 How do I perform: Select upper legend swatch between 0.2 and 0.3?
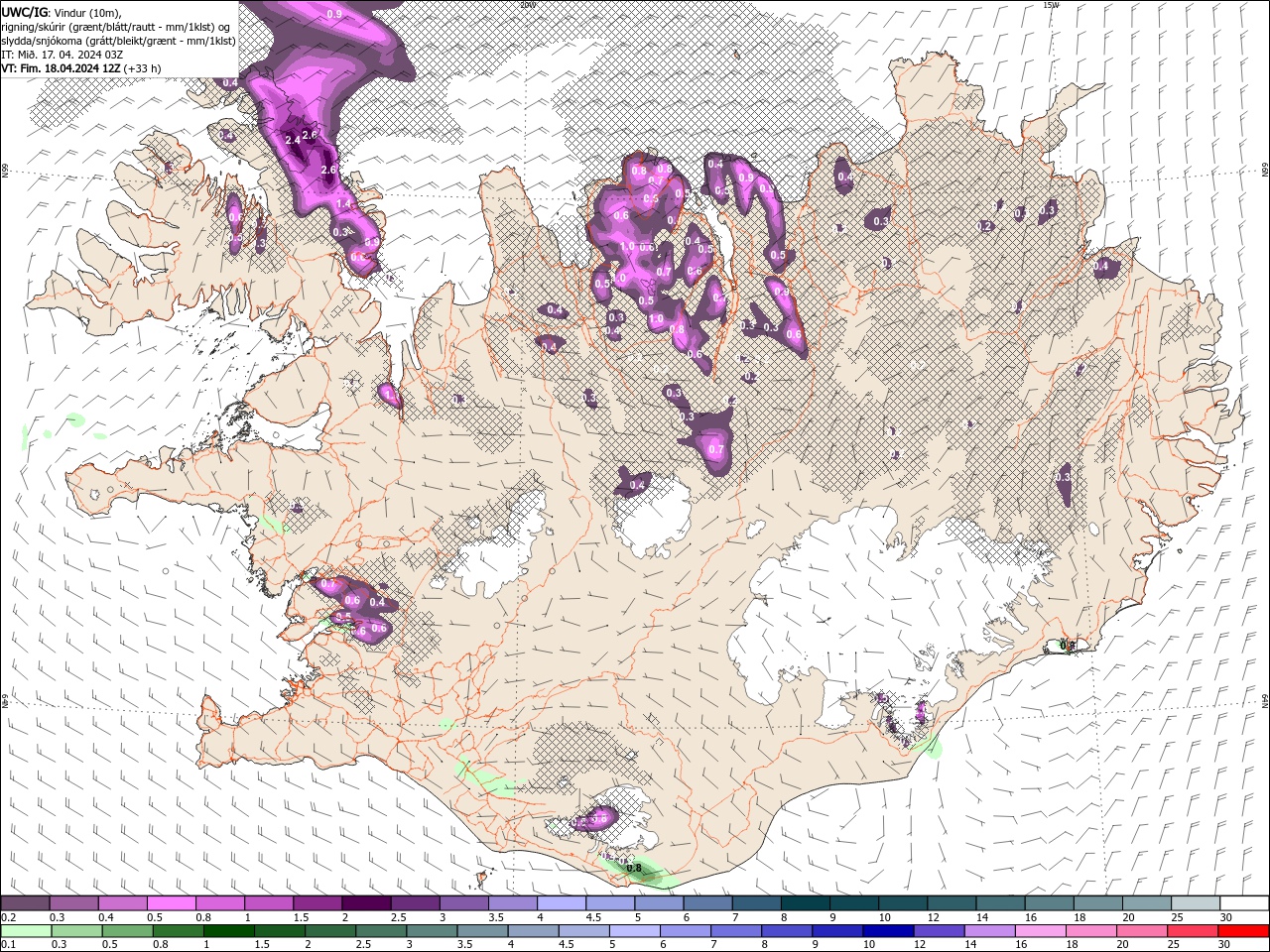(x=26, y=903)
